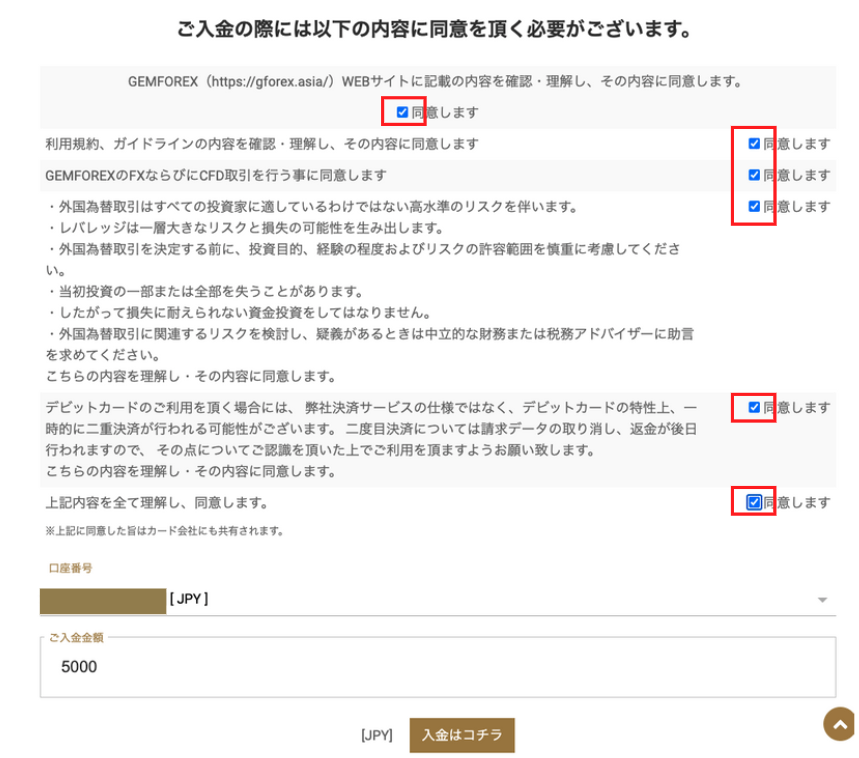Click the GEMFOREX（https://gforex.asia/） website notice text
The width and height of the screenshot is (859, 758).
[435, 82]
